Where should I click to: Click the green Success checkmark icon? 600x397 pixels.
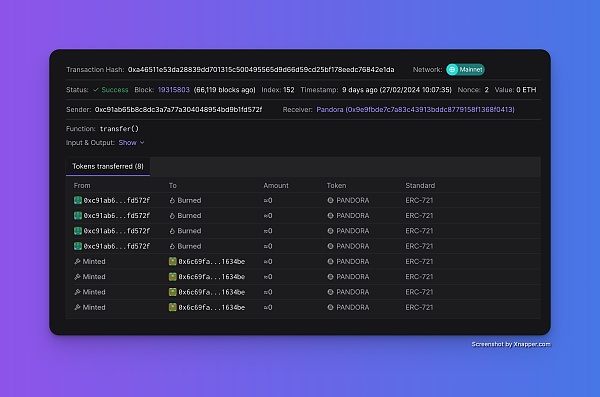click(x=96, y=90)
